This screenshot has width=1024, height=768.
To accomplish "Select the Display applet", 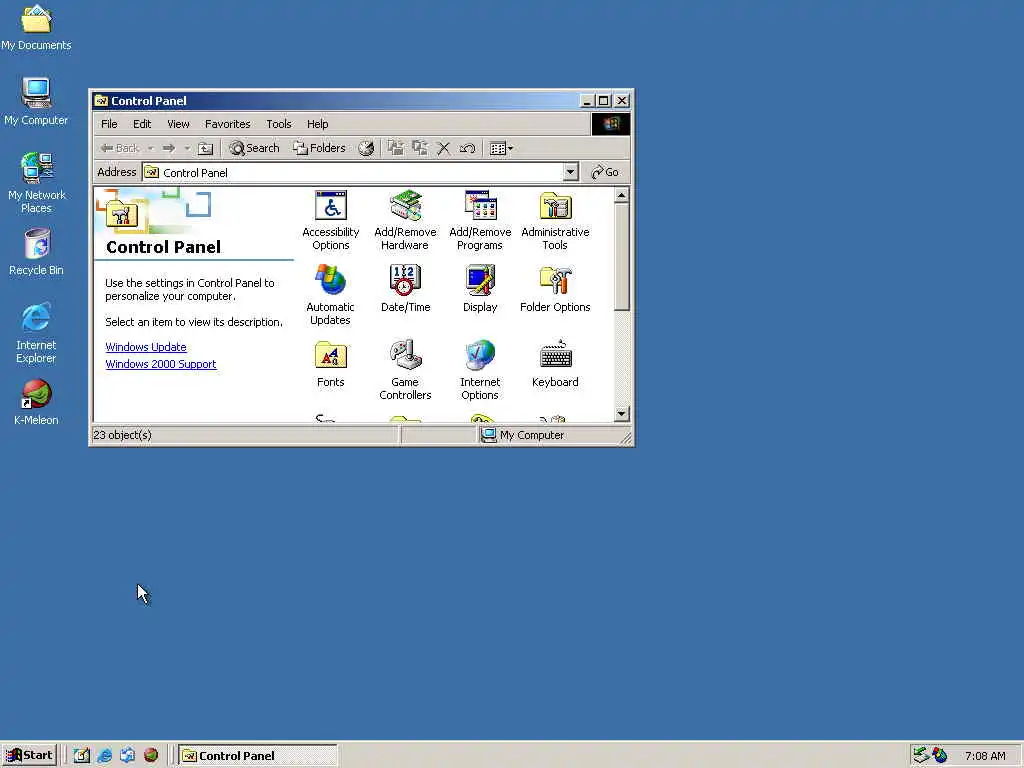I will (x=480, y=288).
